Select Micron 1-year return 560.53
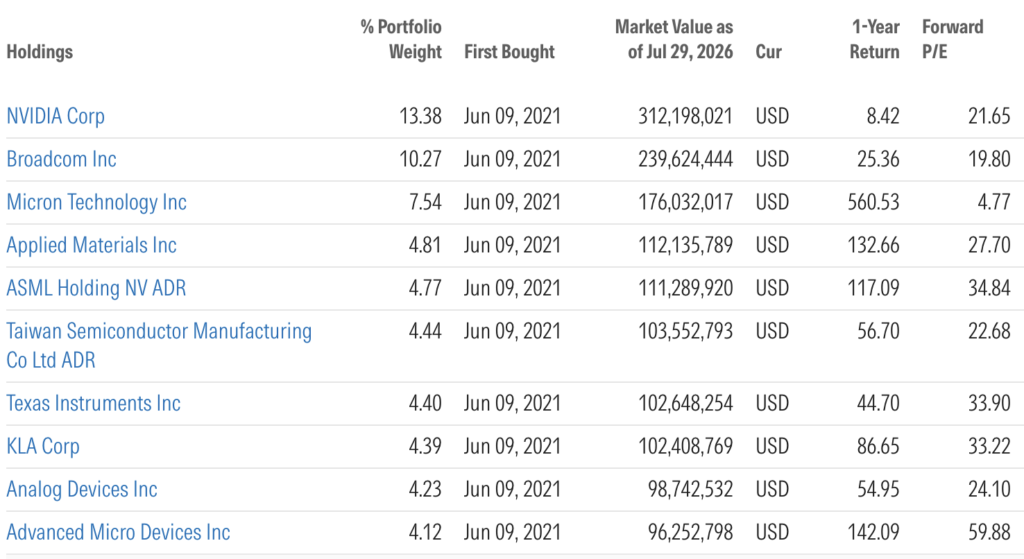 click(x=874, y=202)
